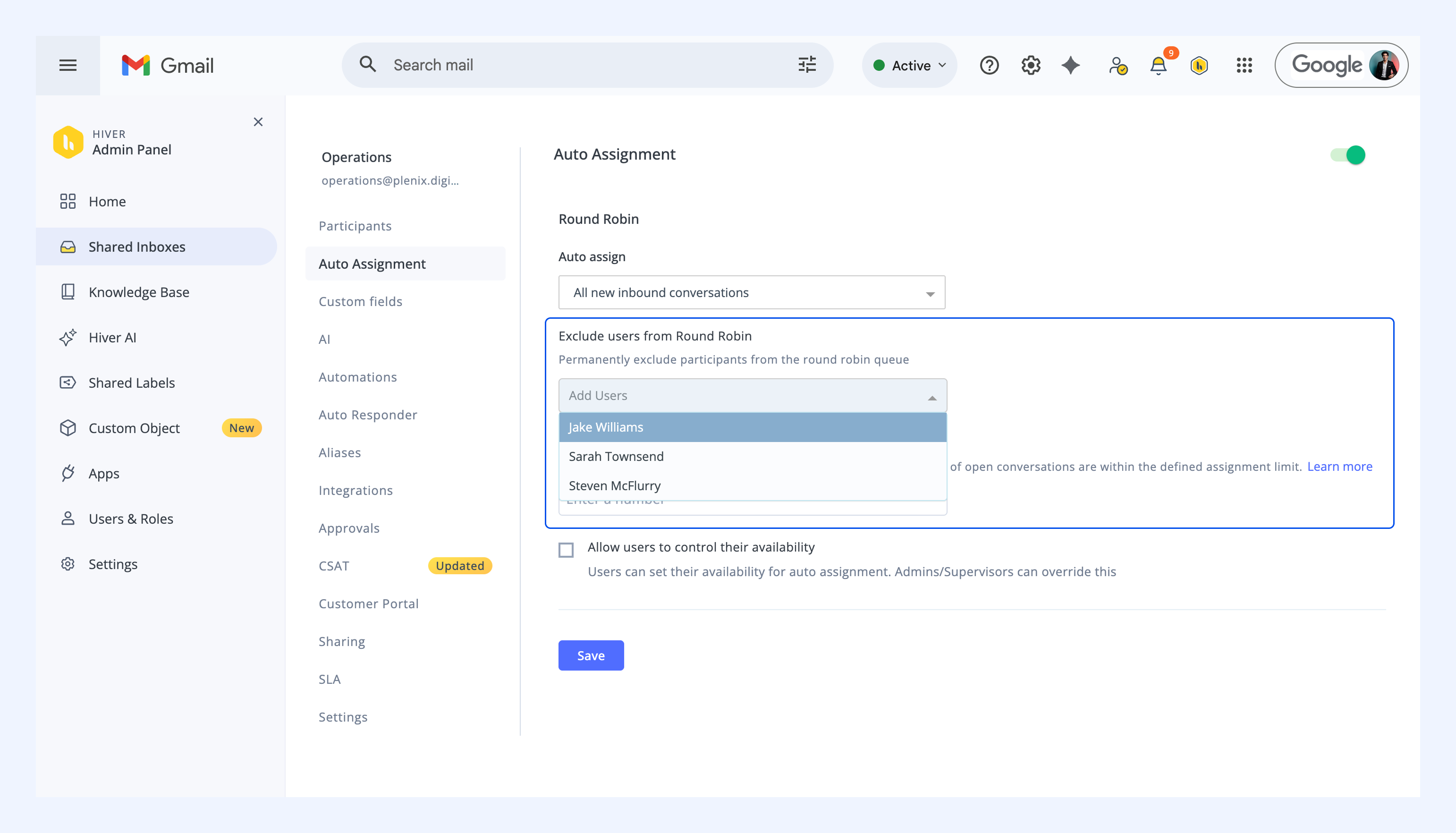The image size is (1456, 833).
Task: Click the Hiver AI sparkle icon
Action: click(x=68, y=337)
